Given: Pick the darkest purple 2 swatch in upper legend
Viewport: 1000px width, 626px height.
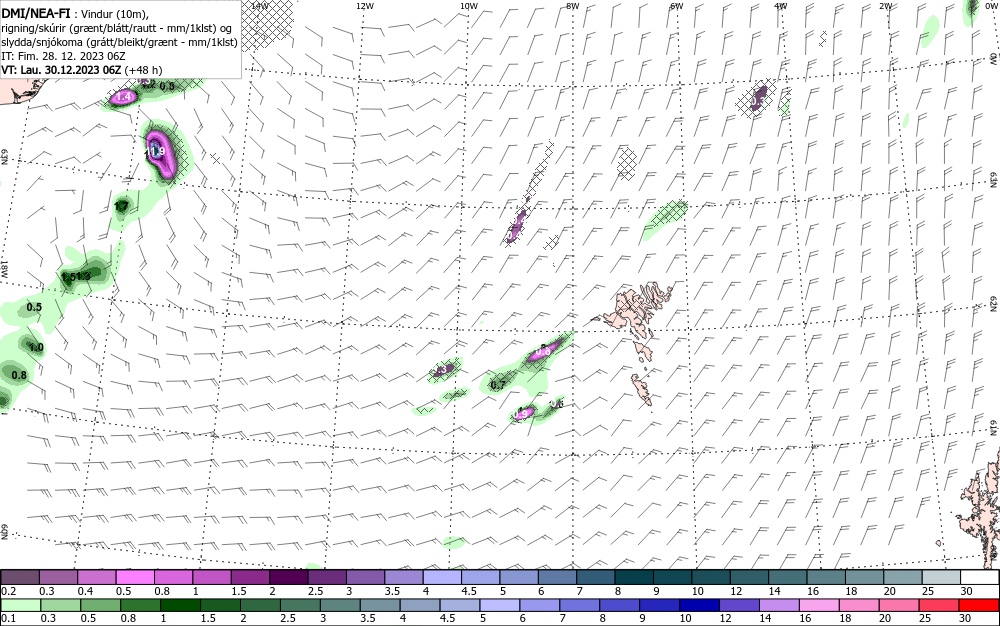Looking at the screenshot, I should click(288, 578).
